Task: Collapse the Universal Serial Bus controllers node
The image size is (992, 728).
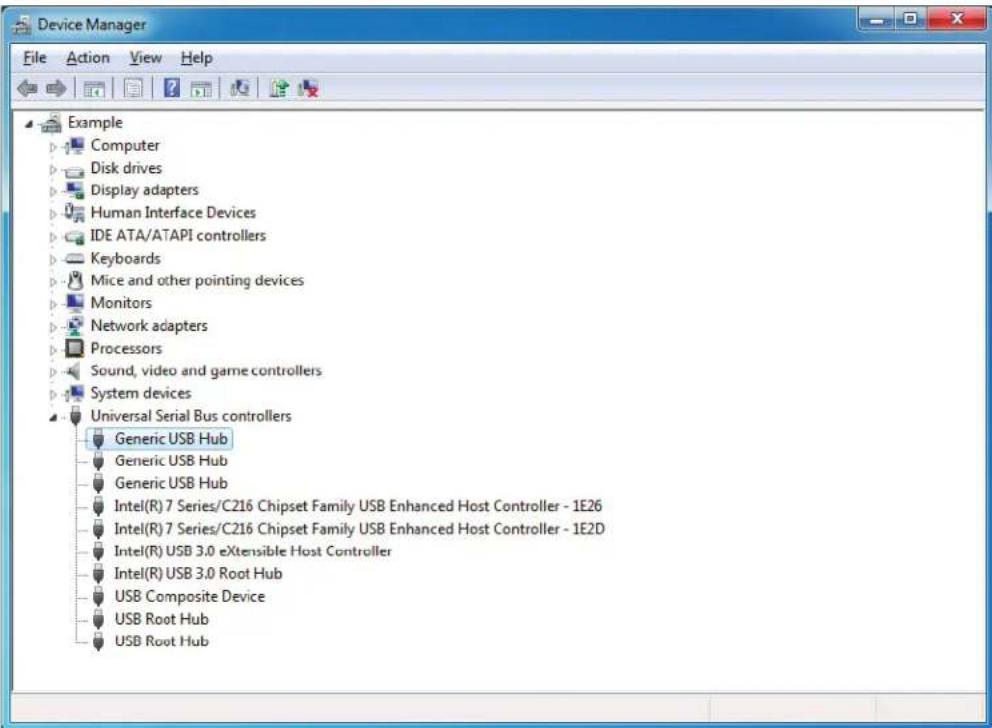Action: coord(53,417)
